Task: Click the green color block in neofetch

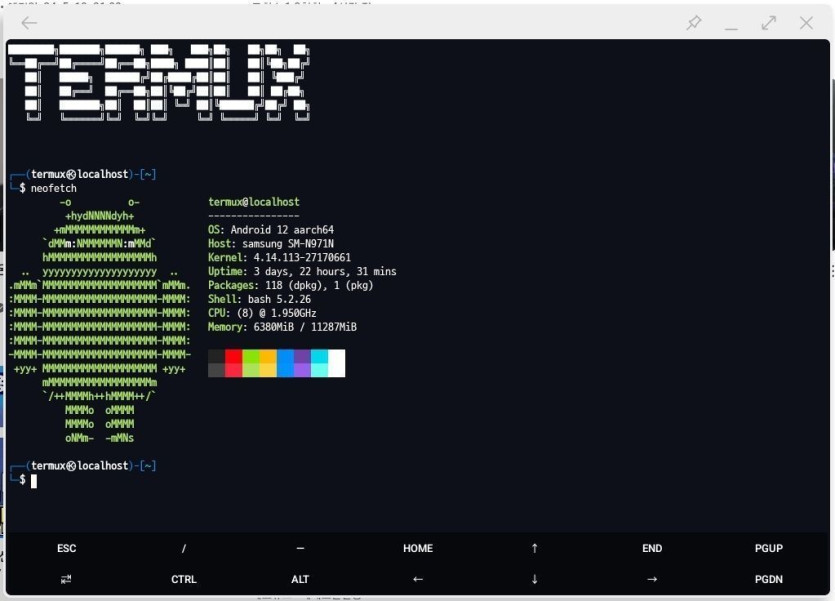Action: tap(251, 364)
